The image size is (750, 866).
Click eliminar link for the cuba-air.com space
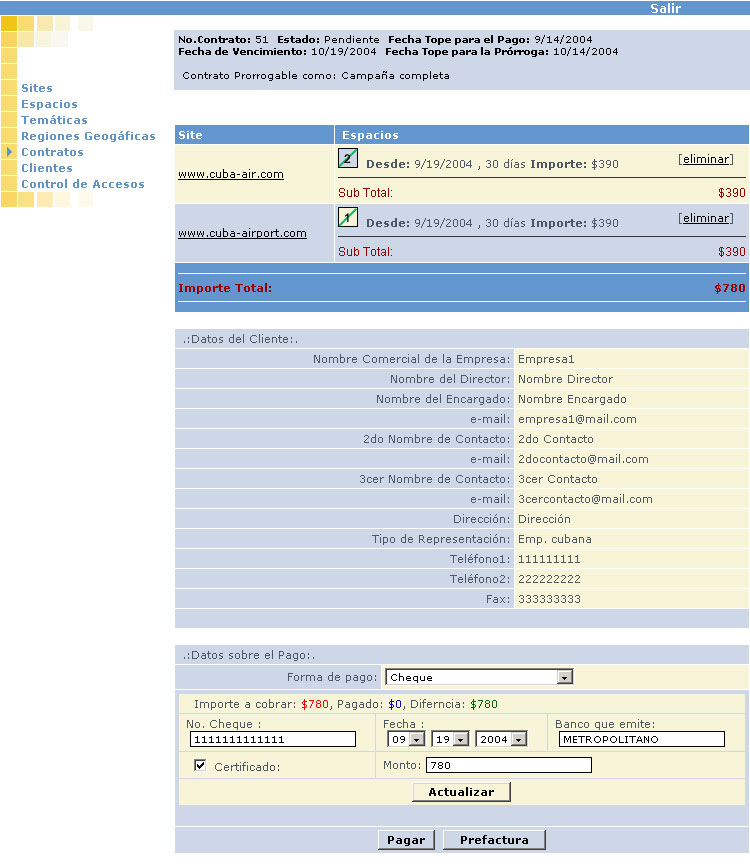pyautogui.click(x=705, y=159)
